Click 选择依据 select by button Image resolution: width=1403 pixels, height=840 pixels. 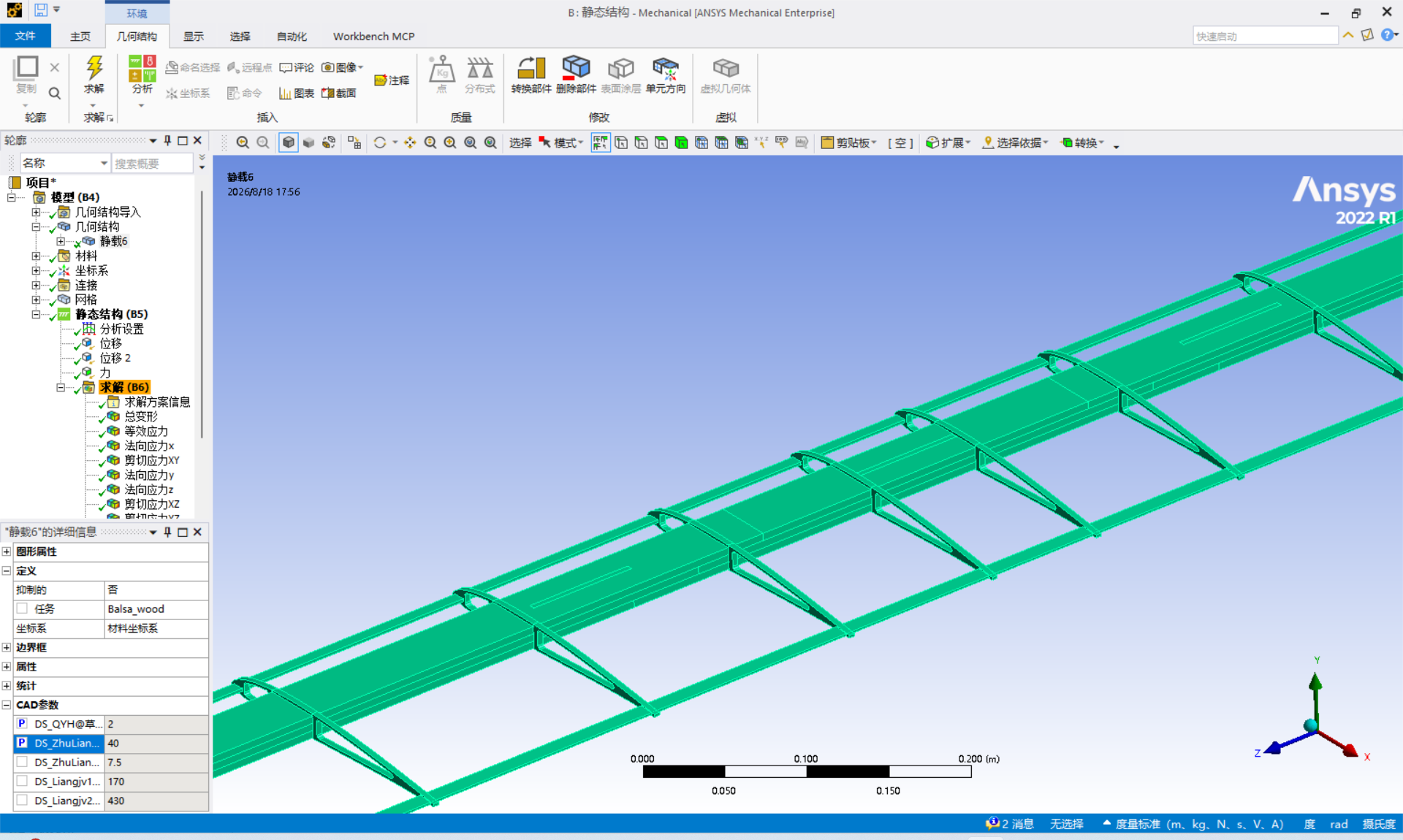point(1015,142)
